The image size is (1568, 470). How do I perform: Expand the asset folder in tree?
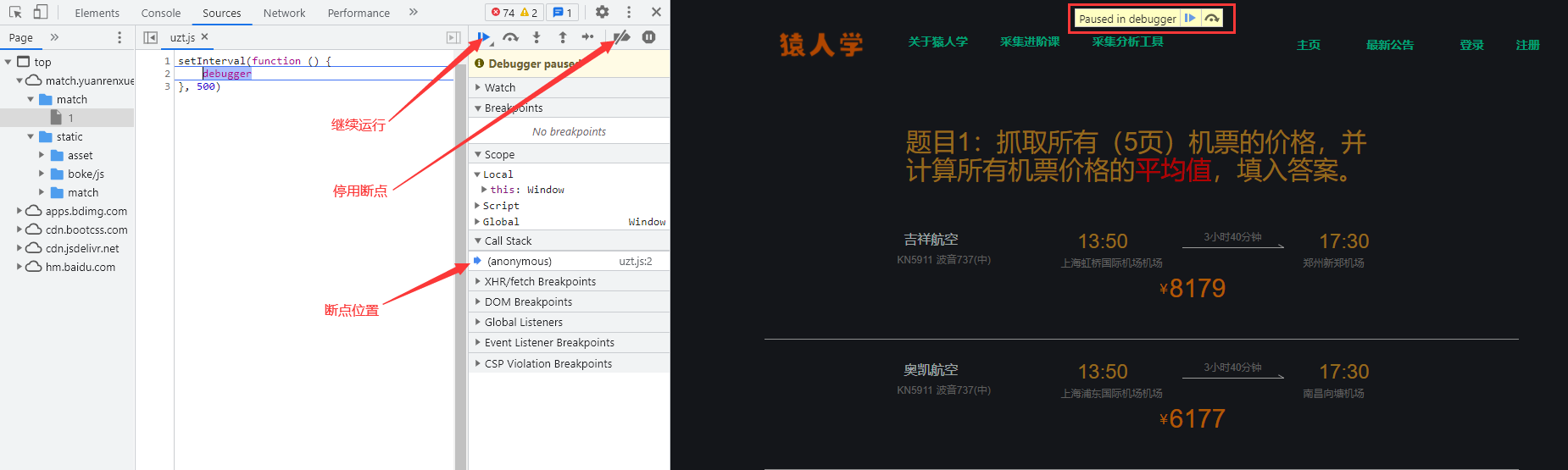(42, 155)
